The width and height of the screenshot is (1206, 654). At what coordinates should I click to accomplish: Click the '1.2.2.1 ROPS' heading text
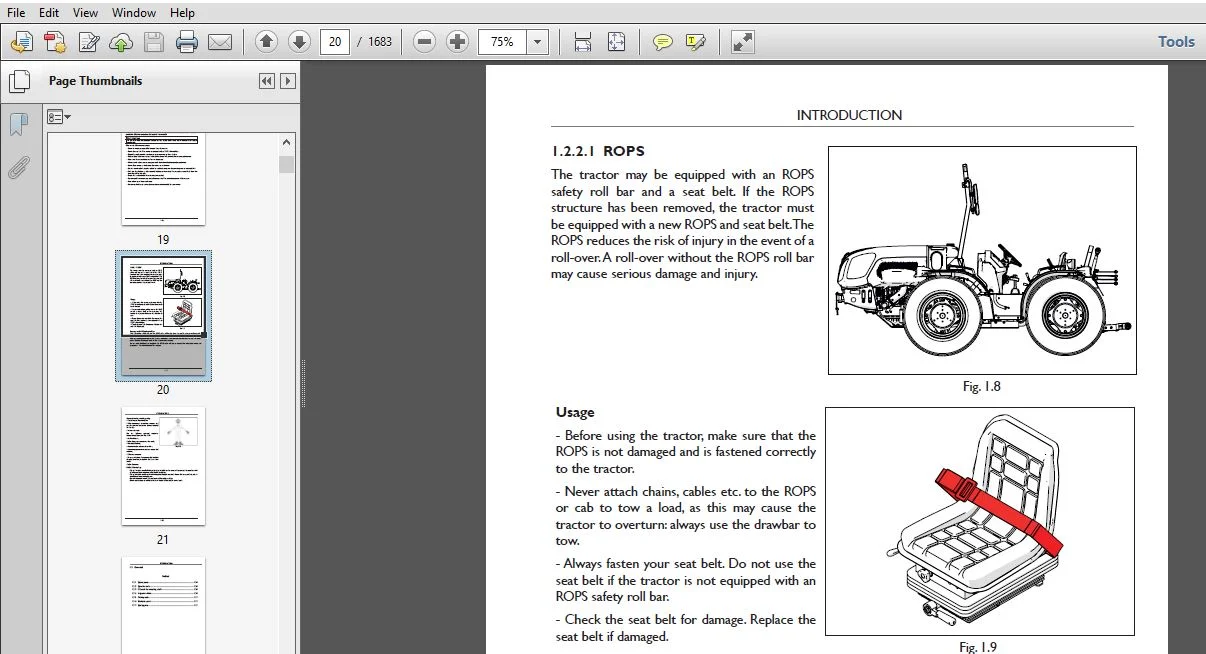point(598,152)
